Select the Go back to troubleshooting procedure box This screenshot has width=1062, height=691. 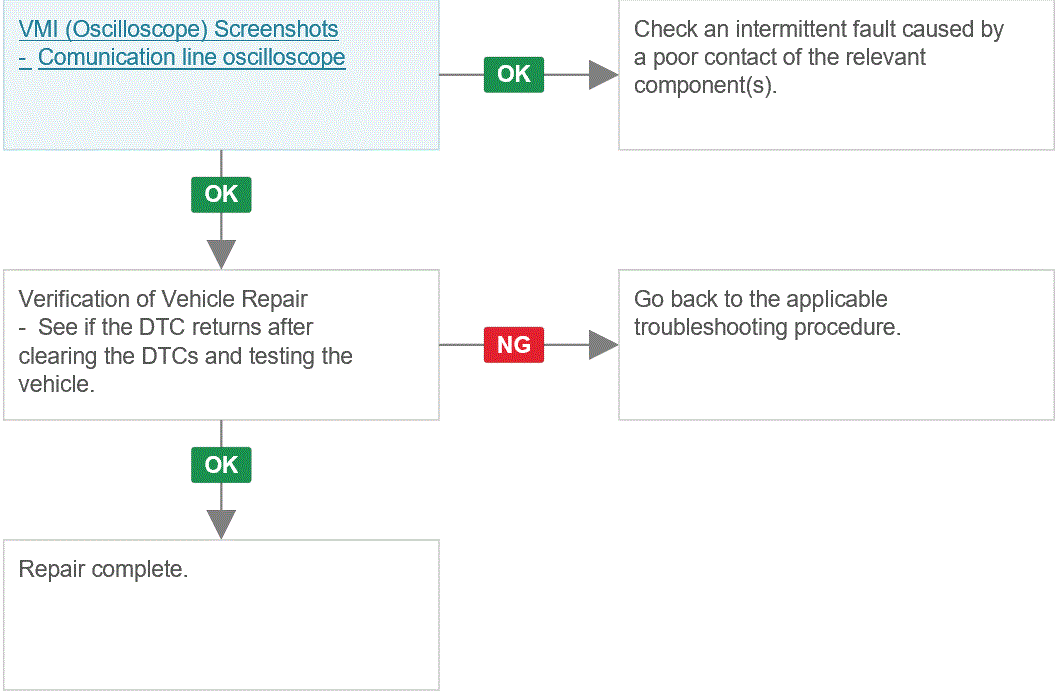(x=836, y=345)
